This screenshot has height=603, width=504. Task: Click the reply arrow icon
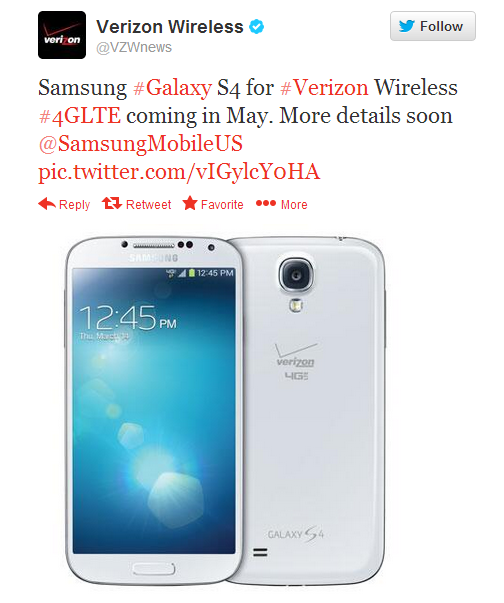click(x=47, y=204)
